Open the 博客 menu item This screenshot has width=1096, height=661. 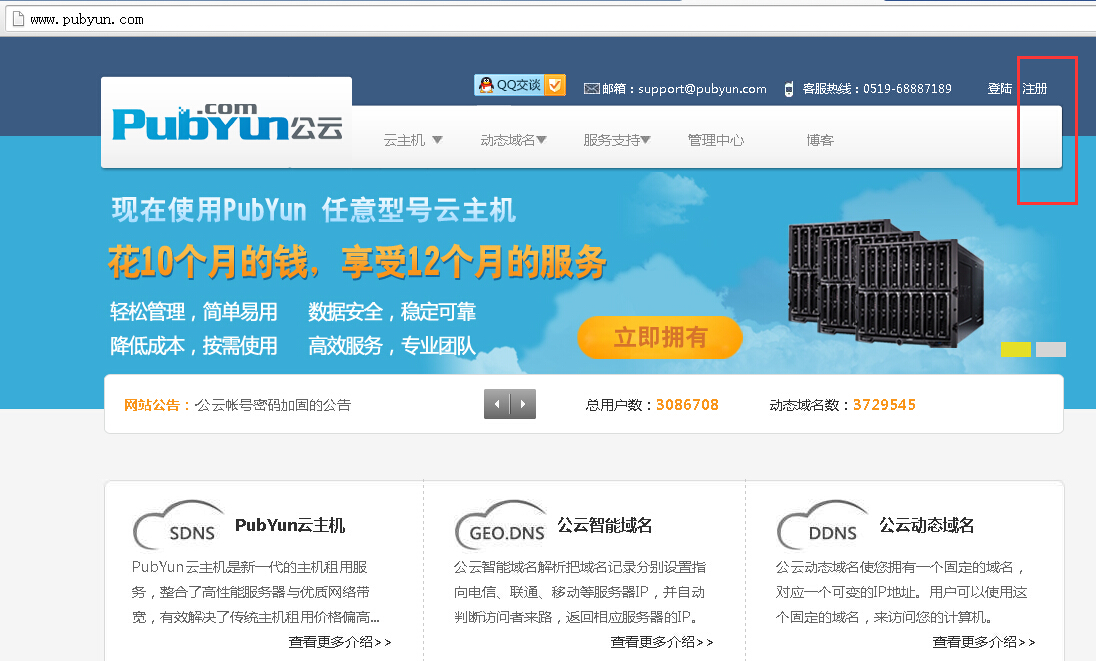coord(820,140)
